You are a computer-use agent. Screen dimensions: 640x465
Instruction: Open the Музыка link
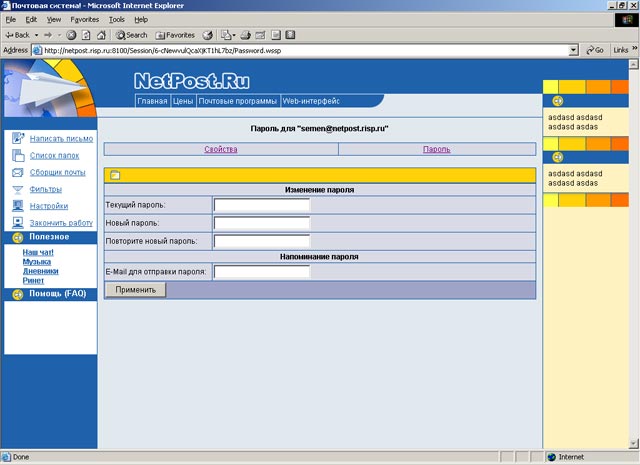tap(37, 262)
